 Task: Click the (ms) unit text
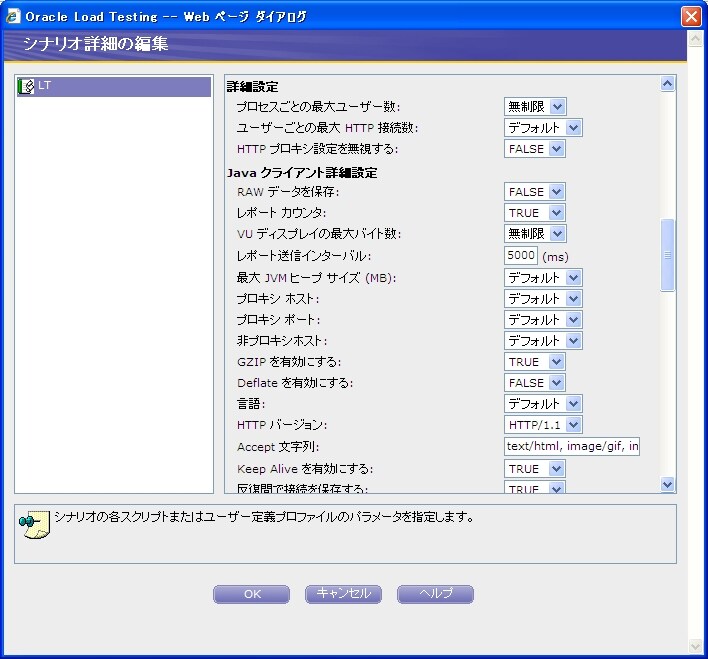(555, 257)
